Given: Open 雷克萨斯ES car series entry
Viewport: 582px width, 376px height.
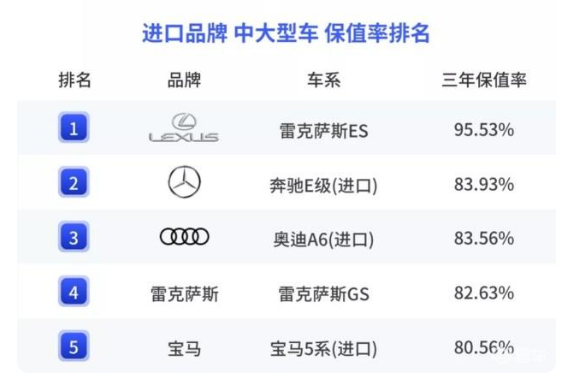Looking at the screenshot, I should click(x=324, y=131).
